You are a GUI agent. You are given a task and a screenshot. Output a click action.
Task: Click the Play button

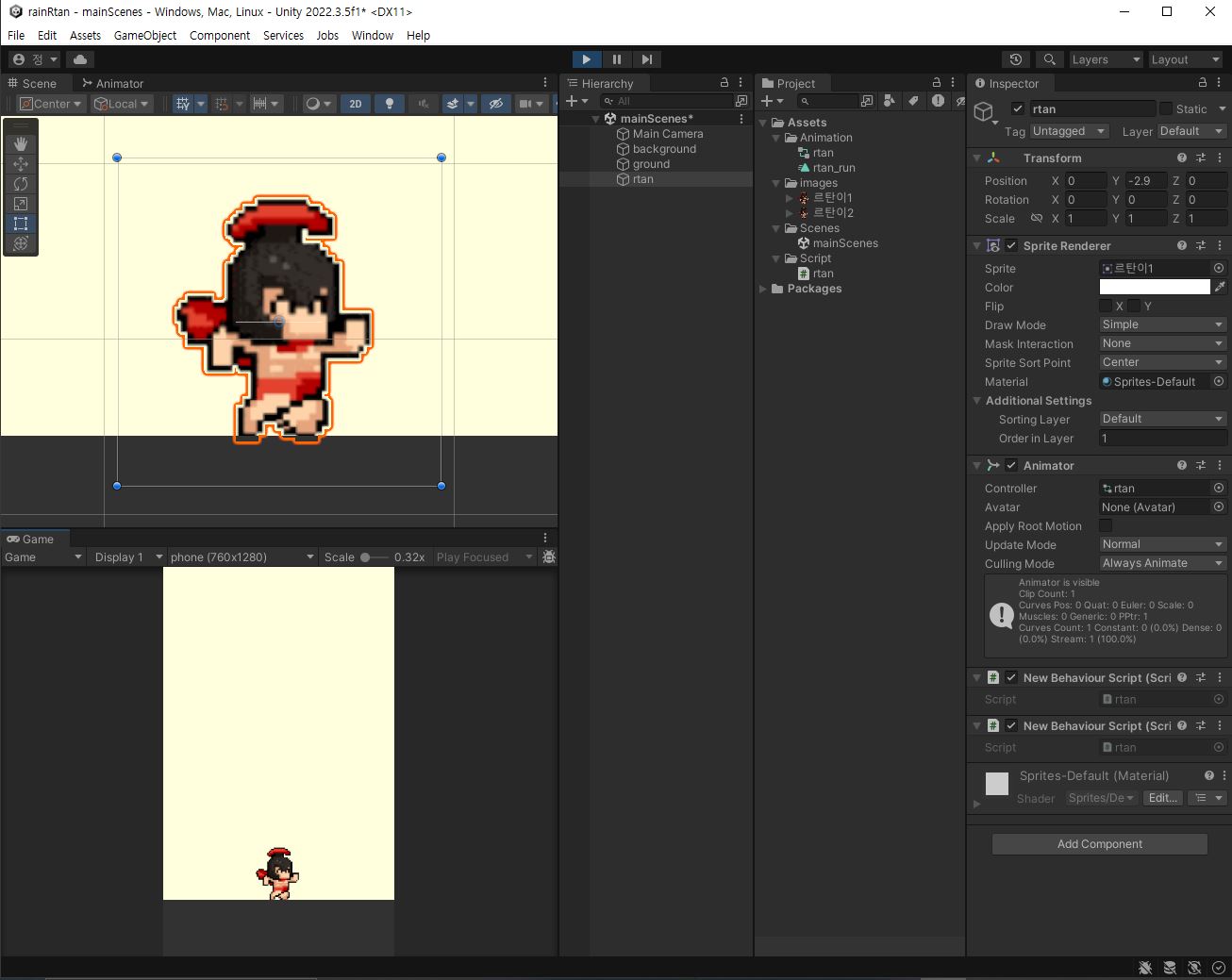[586, 59]
